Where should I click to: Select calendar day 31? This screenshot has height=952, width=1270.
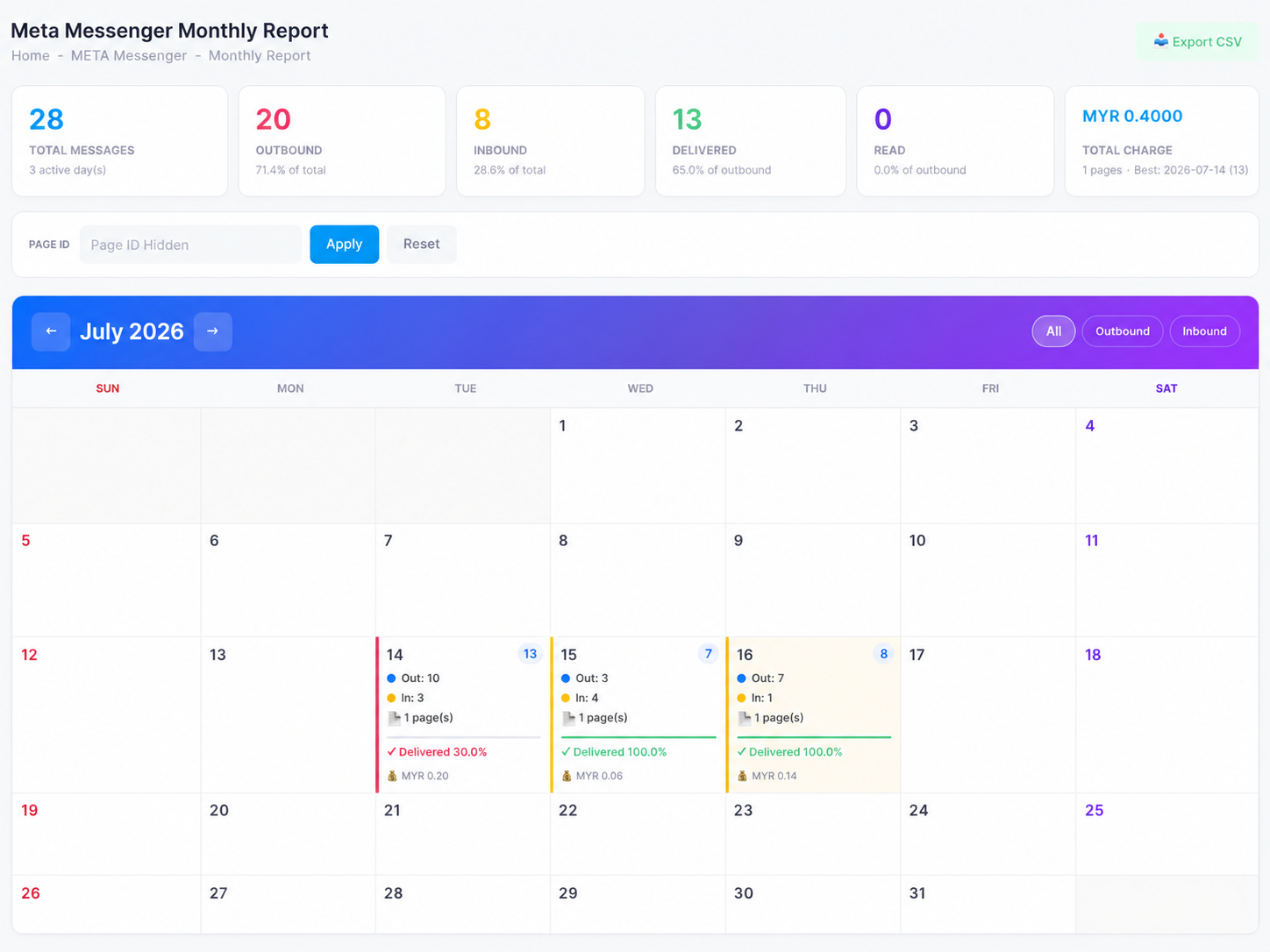click(x=988, y=905)
